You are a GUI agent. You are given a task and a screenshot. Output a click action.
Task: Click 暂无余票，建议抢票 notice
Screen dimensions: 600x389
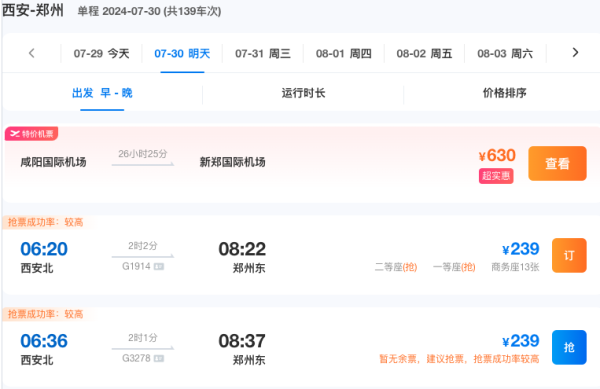(459, 359)
